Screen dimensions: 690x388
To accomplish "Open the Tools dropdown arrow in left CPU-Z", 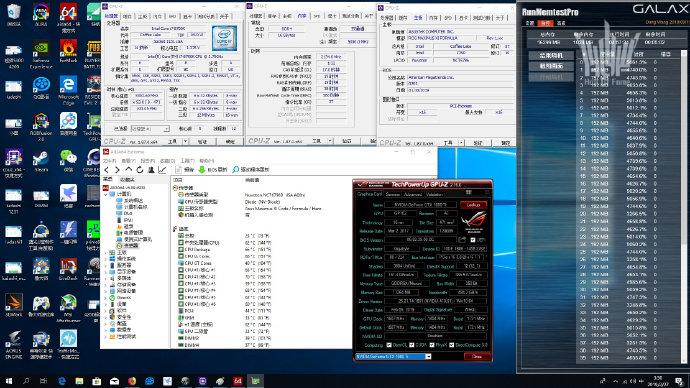I will (185, 142).
